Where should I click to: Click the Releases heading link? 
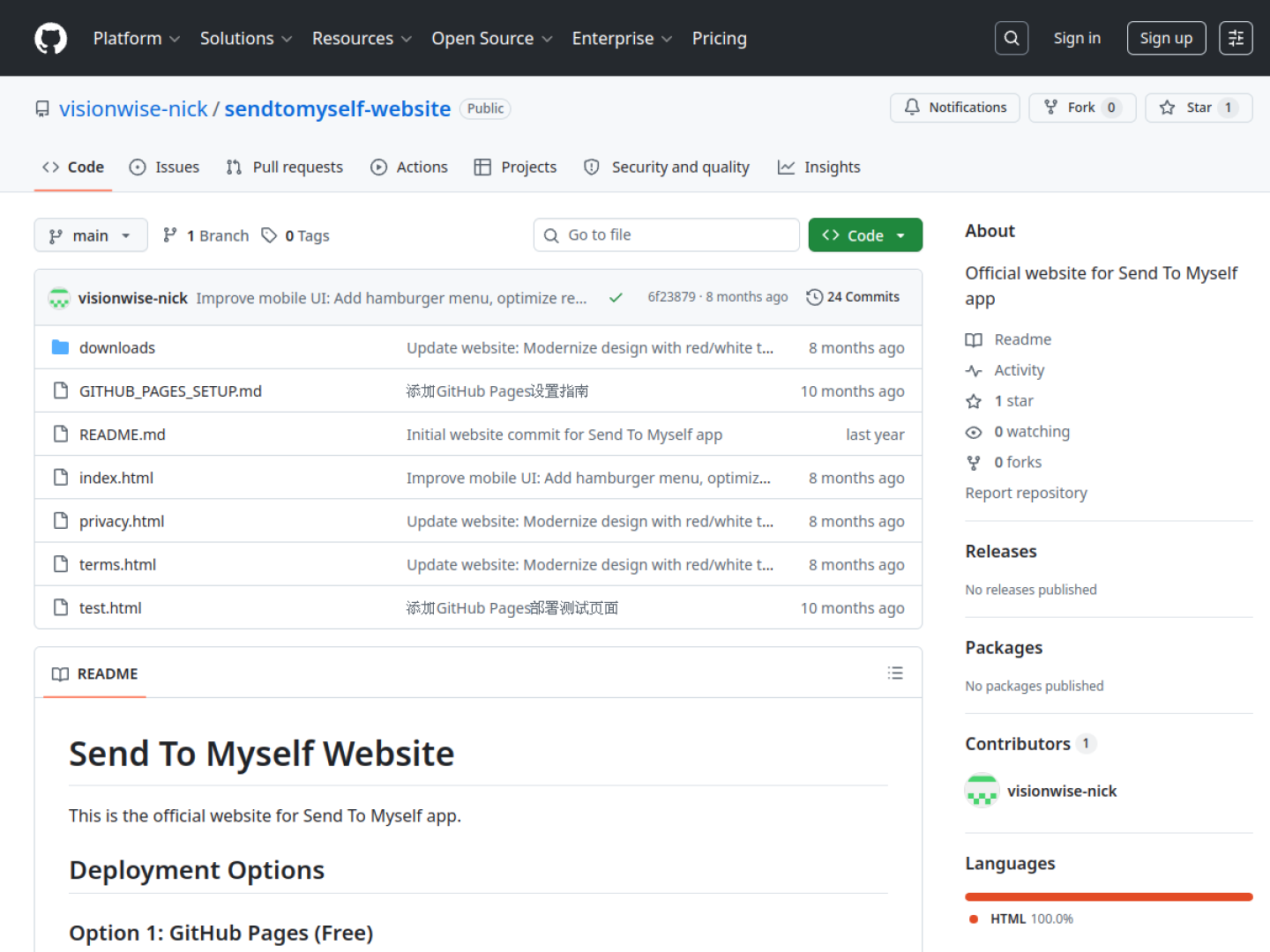tap(1001, 551)
